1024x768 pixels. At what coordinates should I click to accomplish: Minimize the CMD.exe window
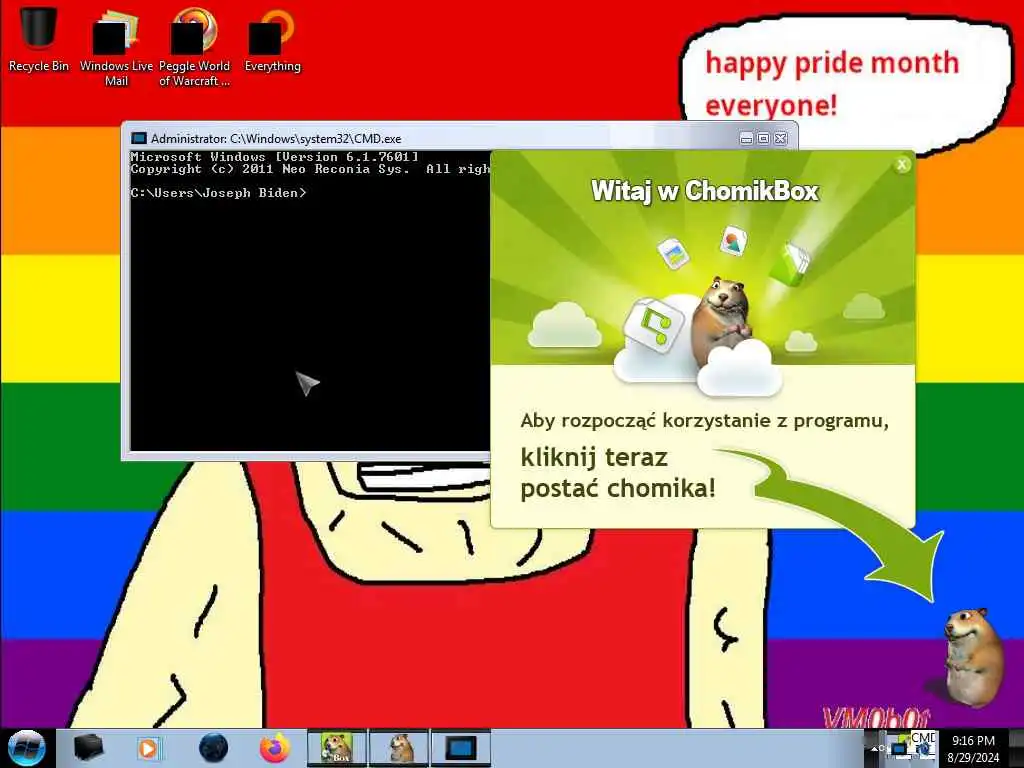[x=746, y=138]
